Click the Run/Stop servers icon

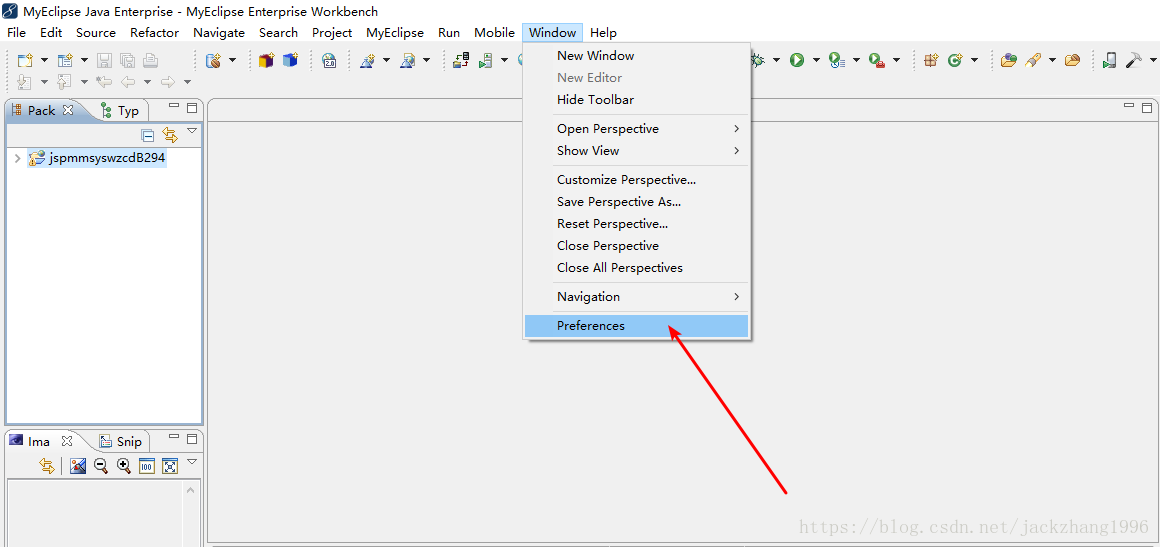[x=485, y=60]
